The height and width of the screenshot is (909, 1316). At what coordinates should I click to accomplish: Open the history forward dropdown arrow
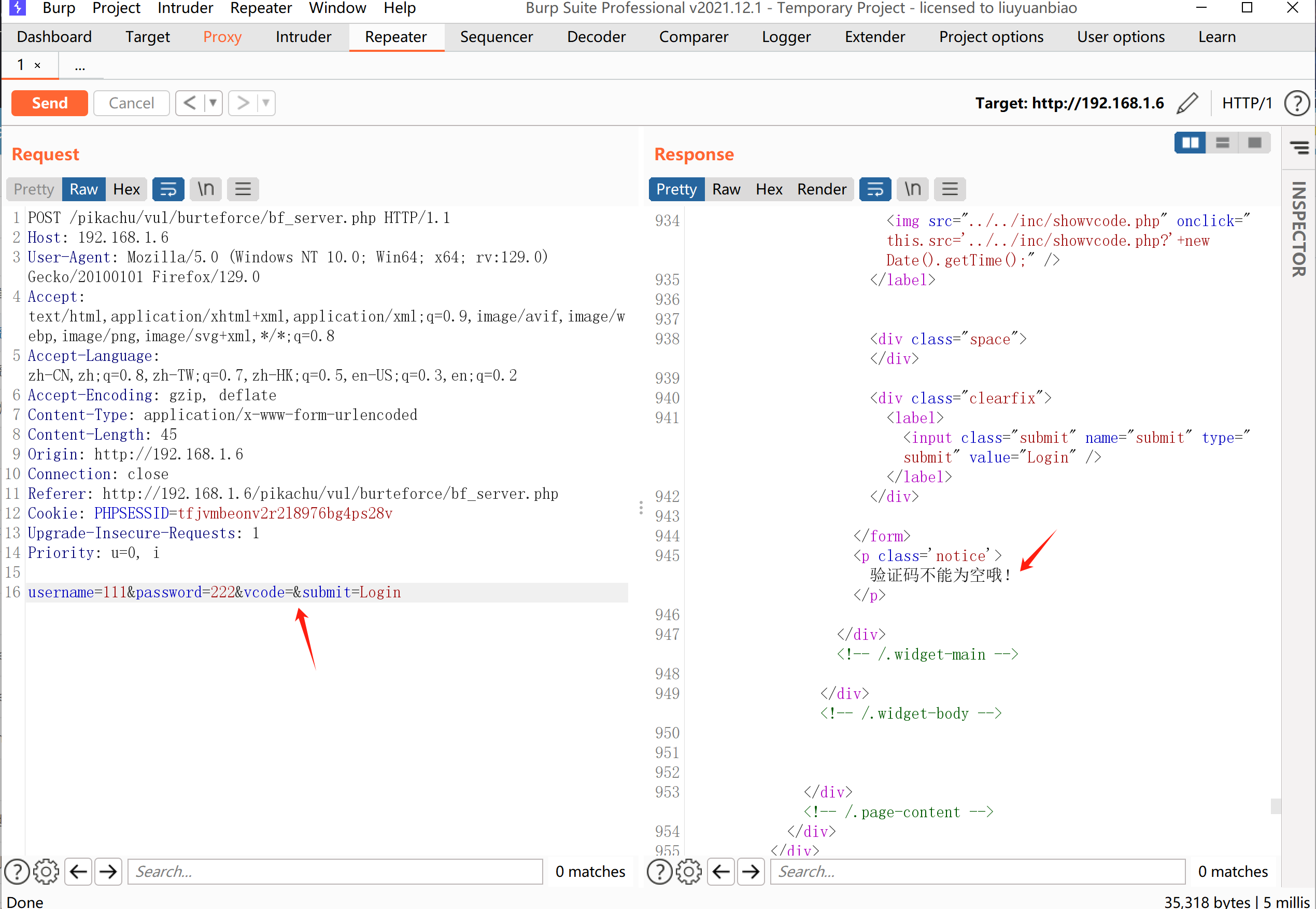point(266,103)
